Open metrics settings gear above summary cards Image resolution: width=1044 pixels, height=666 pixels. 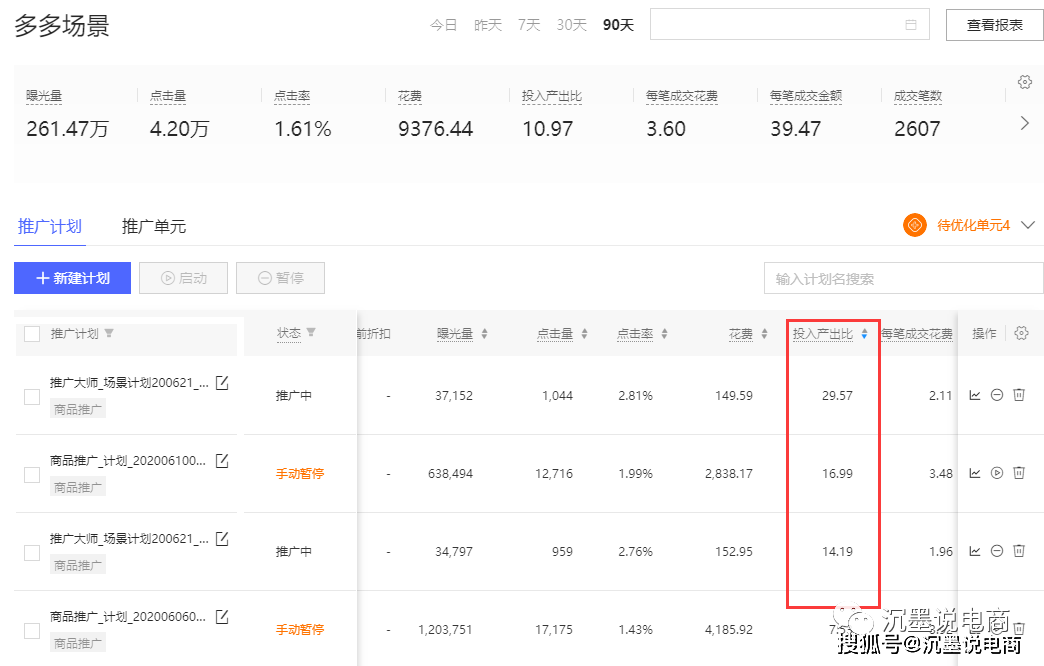point(1024,82)
